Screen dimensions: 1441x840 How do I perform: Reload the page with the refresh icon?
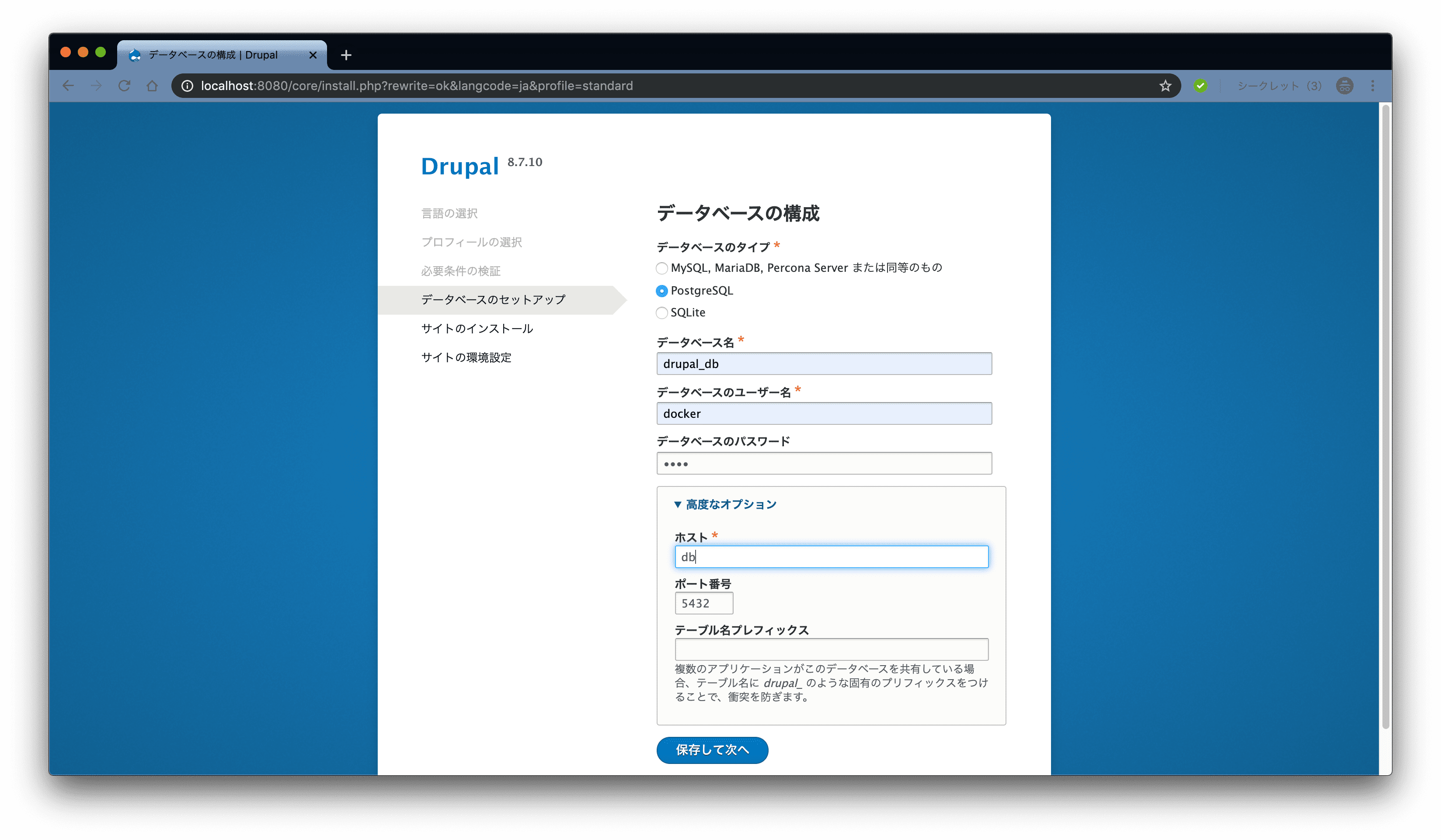coord(124,86)
